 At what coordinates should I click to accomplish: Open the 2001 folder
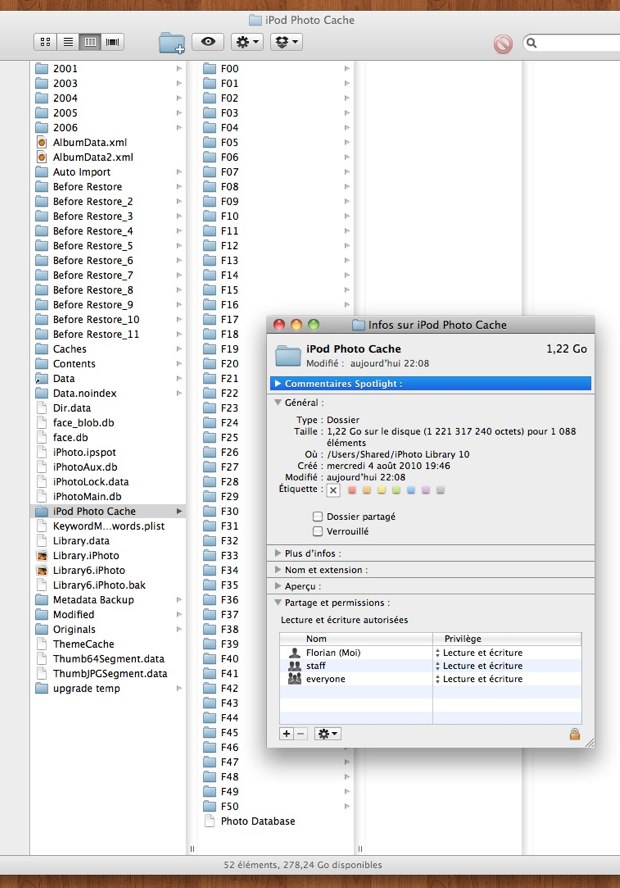coord(65,69)
